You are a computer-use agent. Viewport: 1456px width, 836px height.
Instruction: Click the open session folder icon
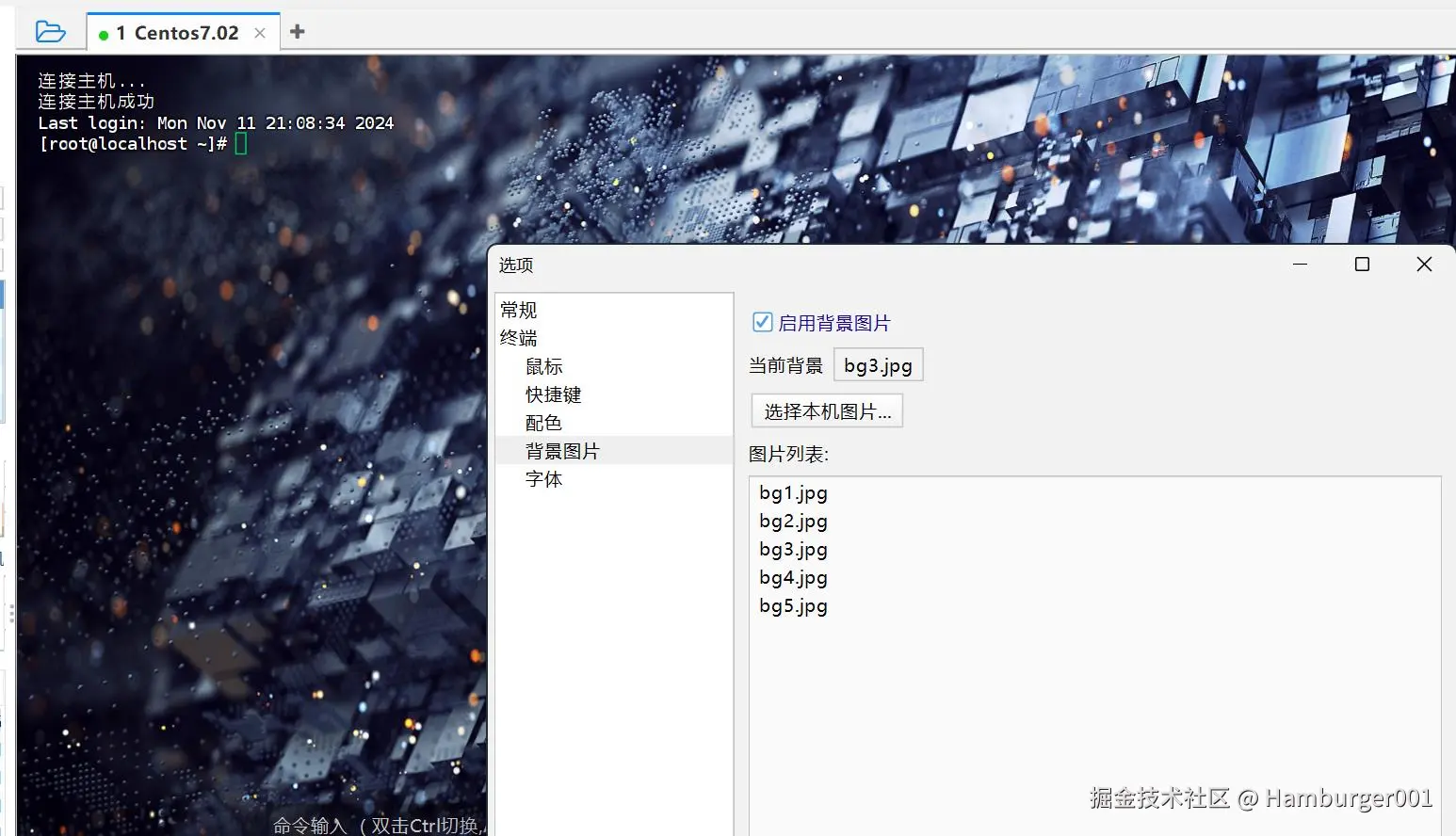pyautogui.click(x=52, y=29)
